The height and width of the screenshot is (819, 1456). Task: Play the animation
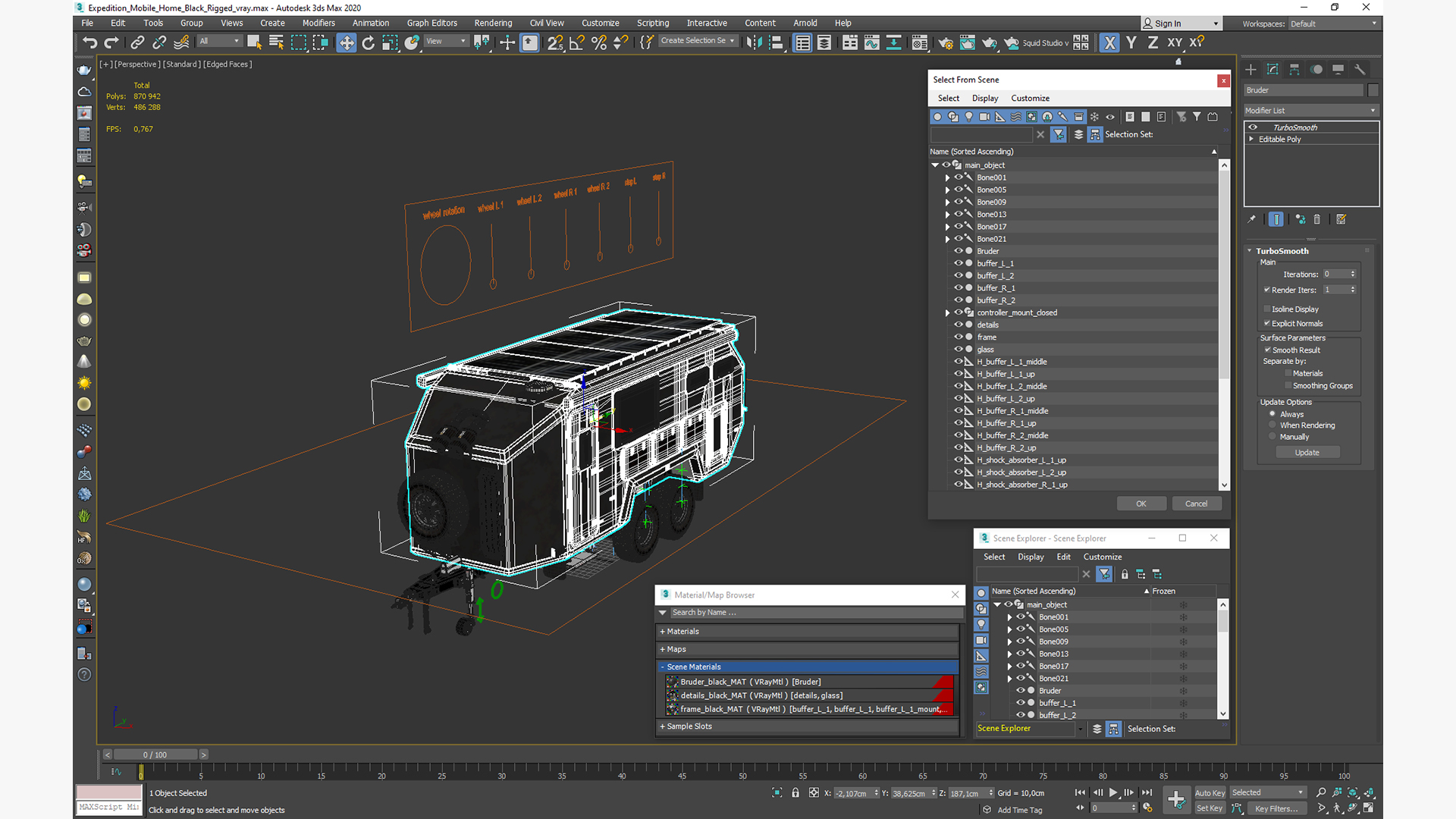click(1113, 792)
